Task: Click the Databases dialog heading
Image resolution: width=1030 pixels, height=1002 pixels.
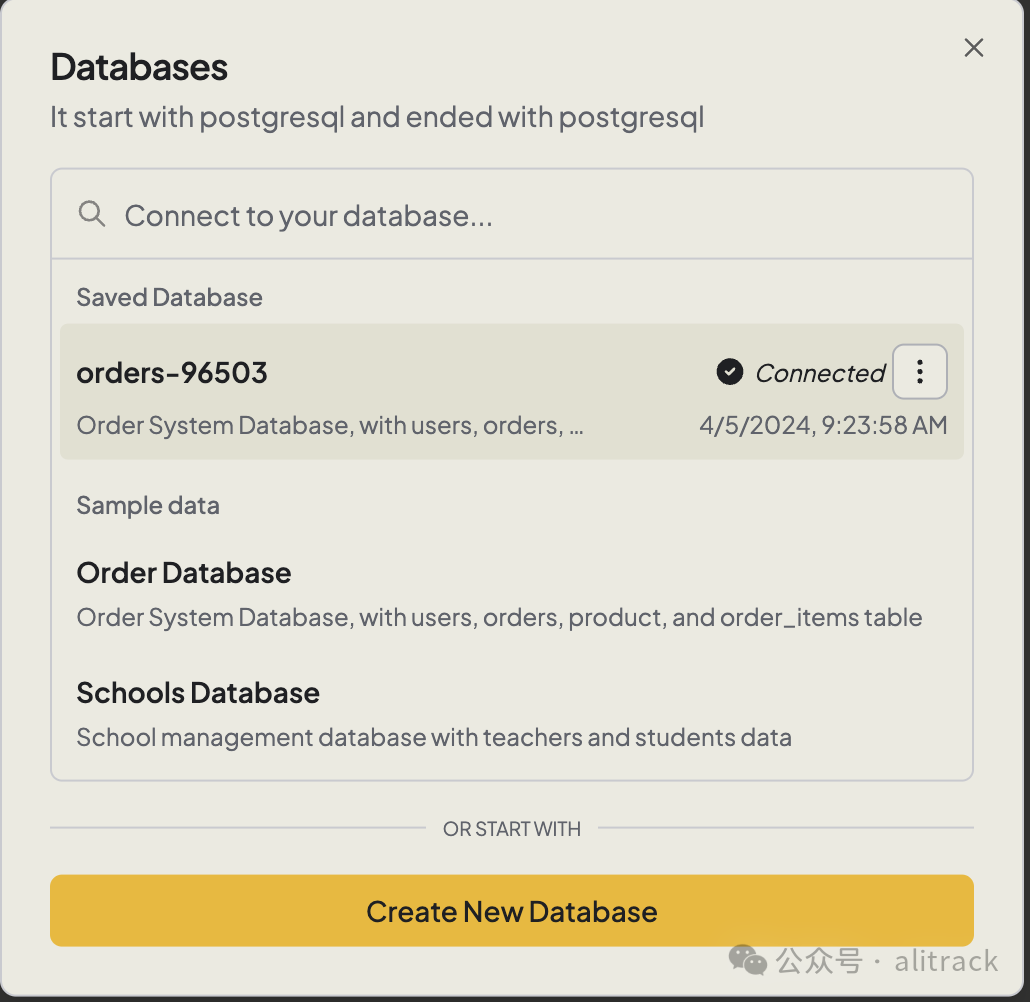Action: pos(139,67)
